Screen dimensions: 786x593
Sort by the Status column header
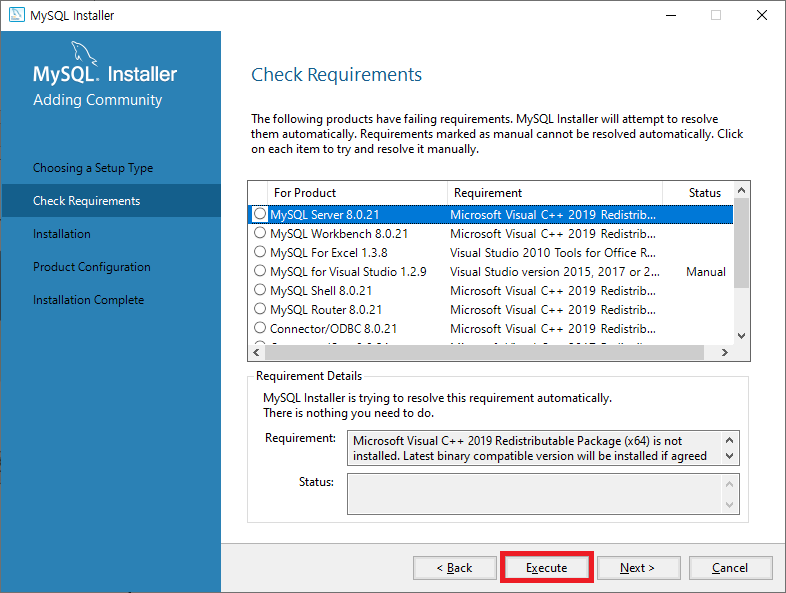[x=698, y=193]
